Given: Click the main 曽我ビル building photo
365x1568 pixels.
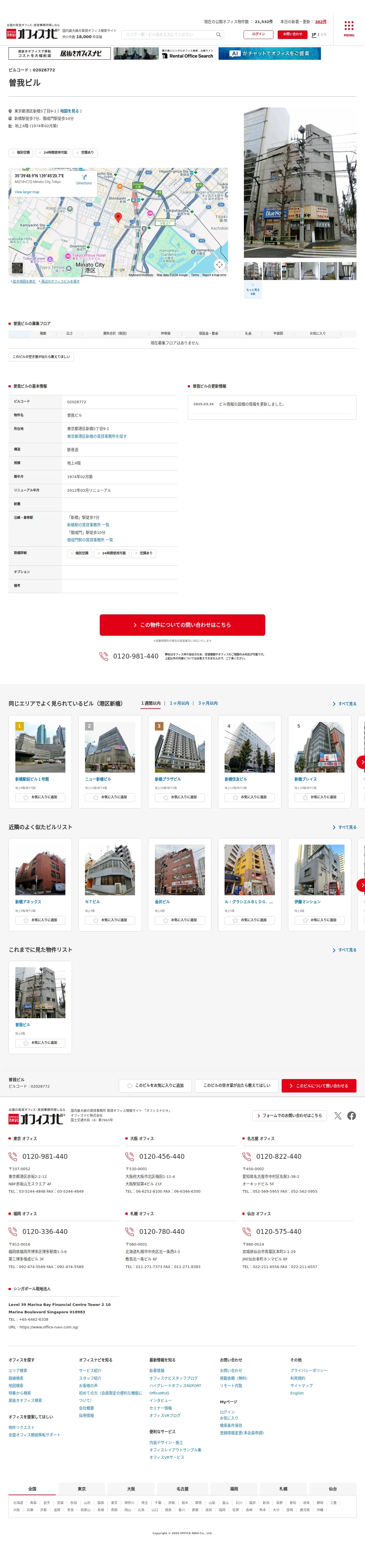Looking at the screenshot, I should point(300,183).
